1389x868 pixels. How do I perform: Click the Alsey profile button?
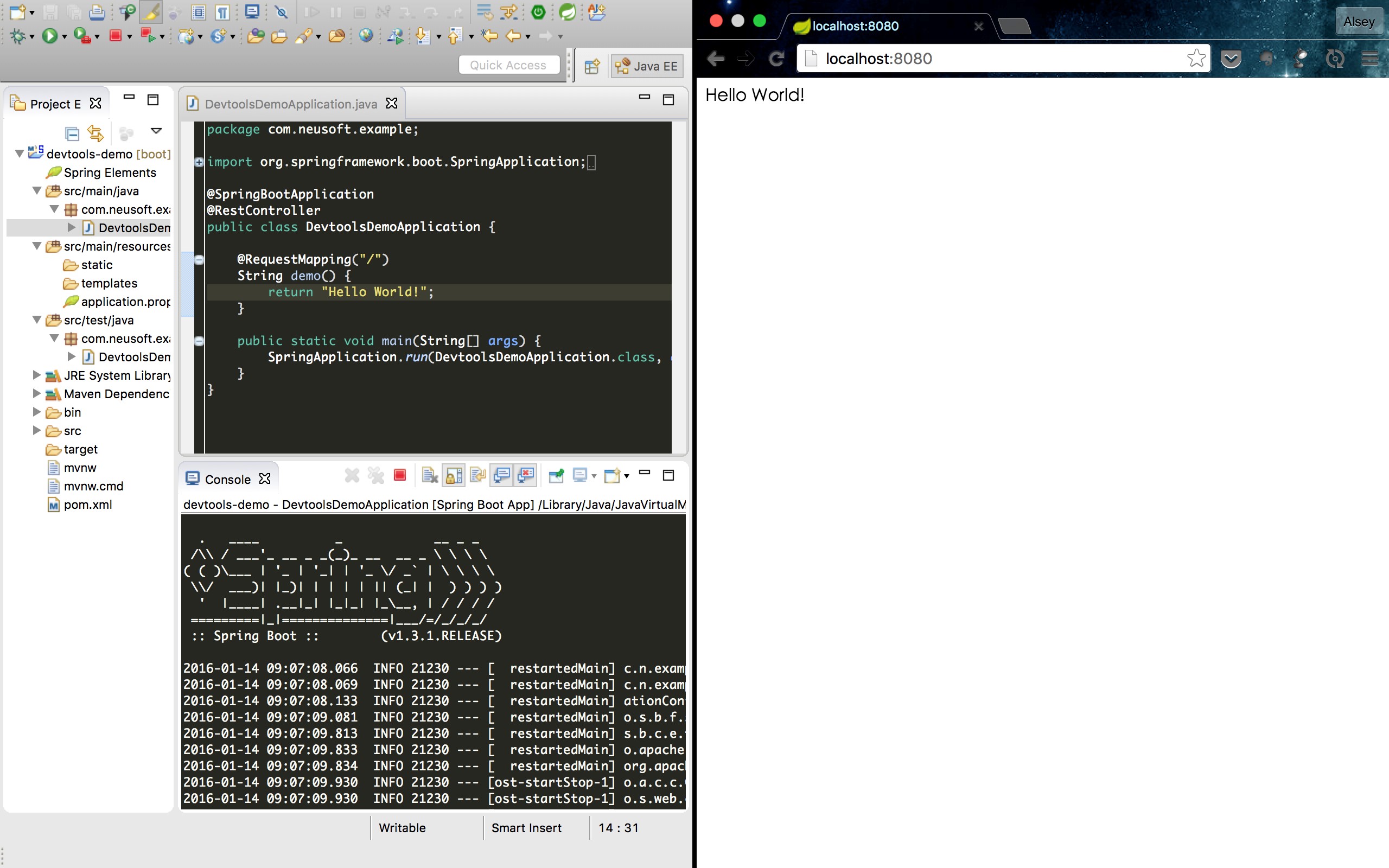tap(1359, 22)
